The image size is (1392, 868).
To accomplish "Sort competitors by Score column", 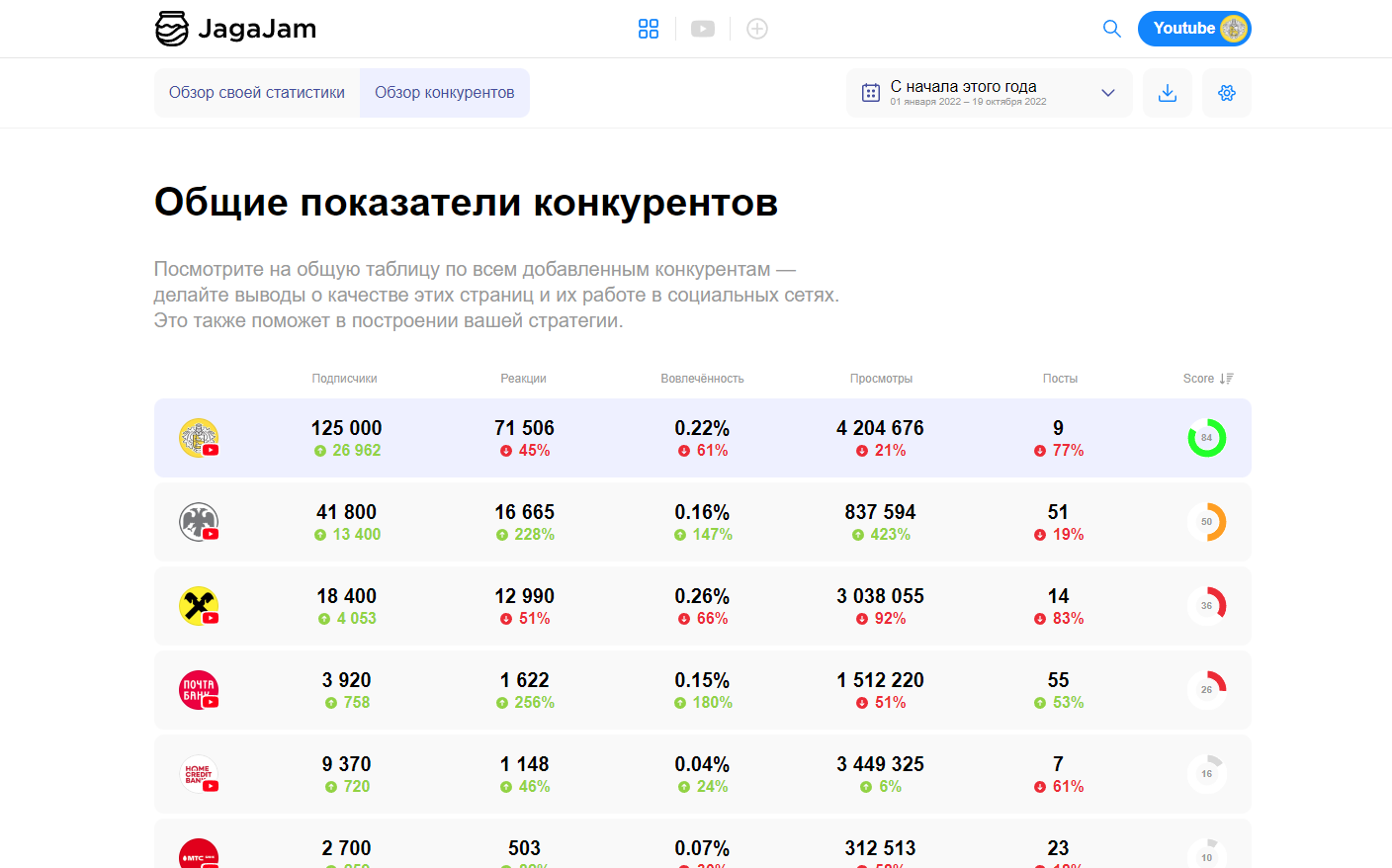I will tap(1208, 379).
